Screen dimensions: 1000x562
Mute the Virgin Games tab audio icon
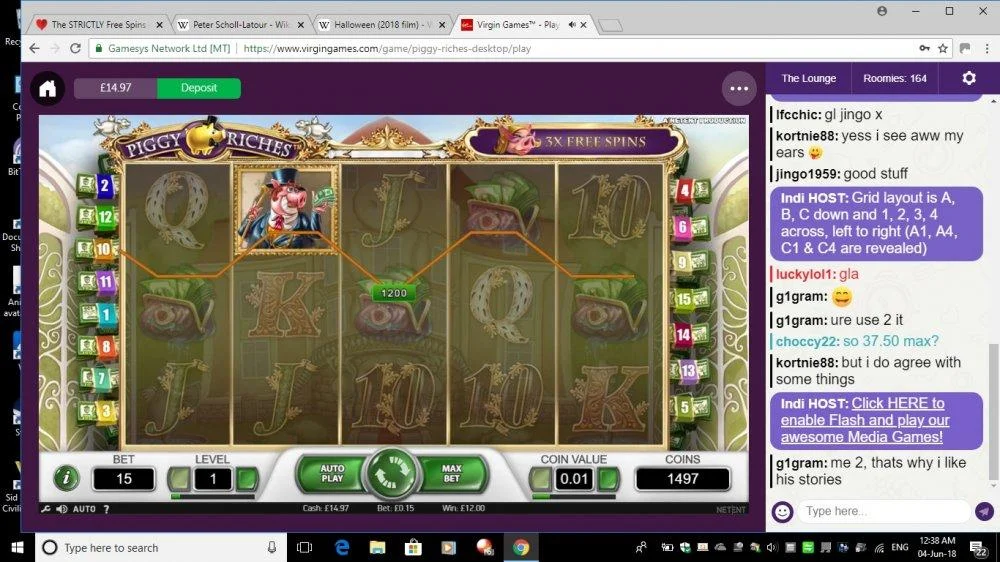pos(571,25)
